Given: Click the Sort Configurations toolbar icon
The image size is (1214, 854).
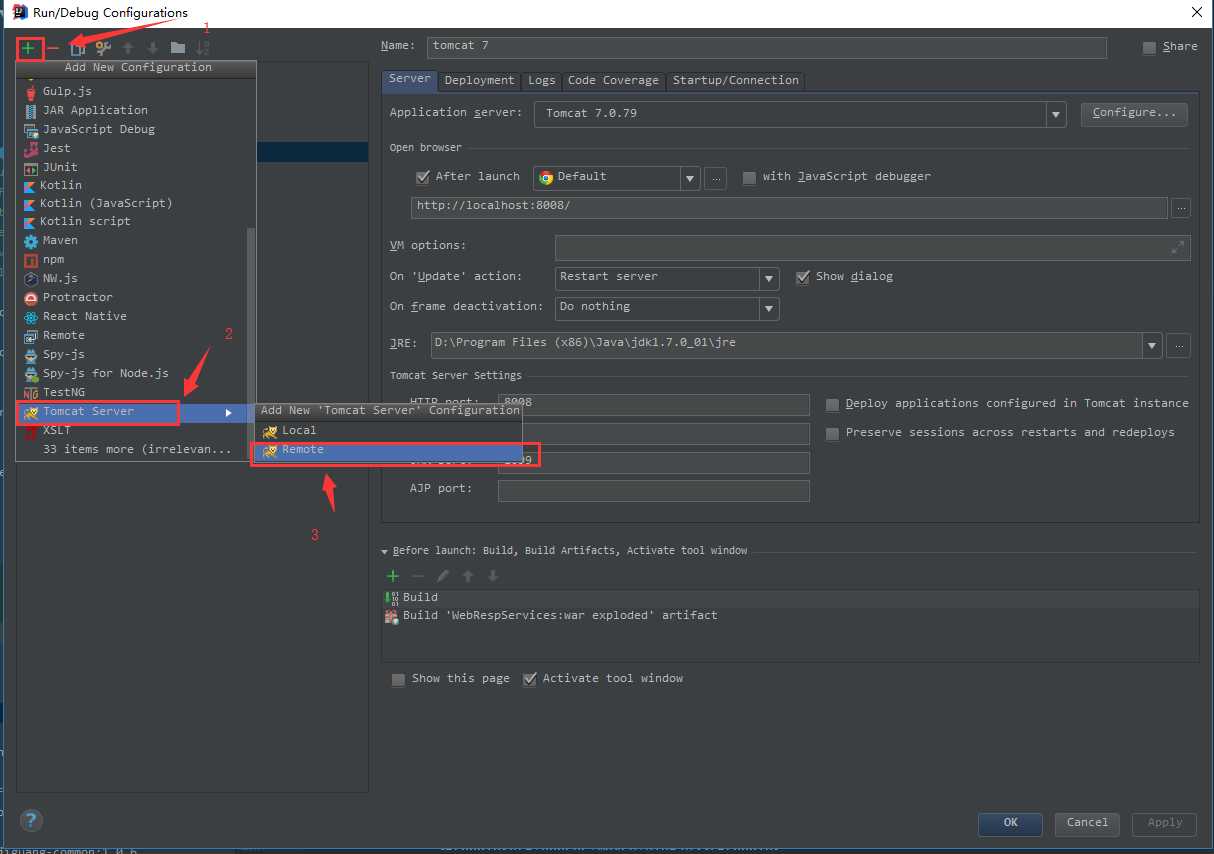Looking at the screenshot, I should point(203,48).
